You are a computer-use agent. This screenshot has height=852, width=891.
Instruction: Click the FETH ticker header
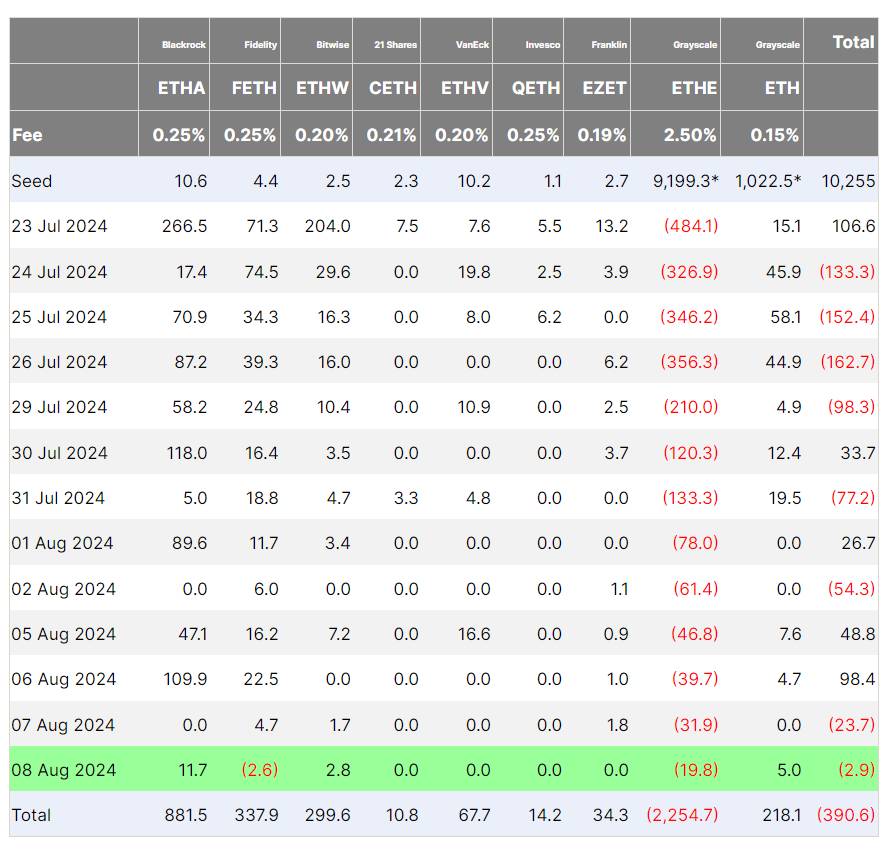tap(254, 88)
